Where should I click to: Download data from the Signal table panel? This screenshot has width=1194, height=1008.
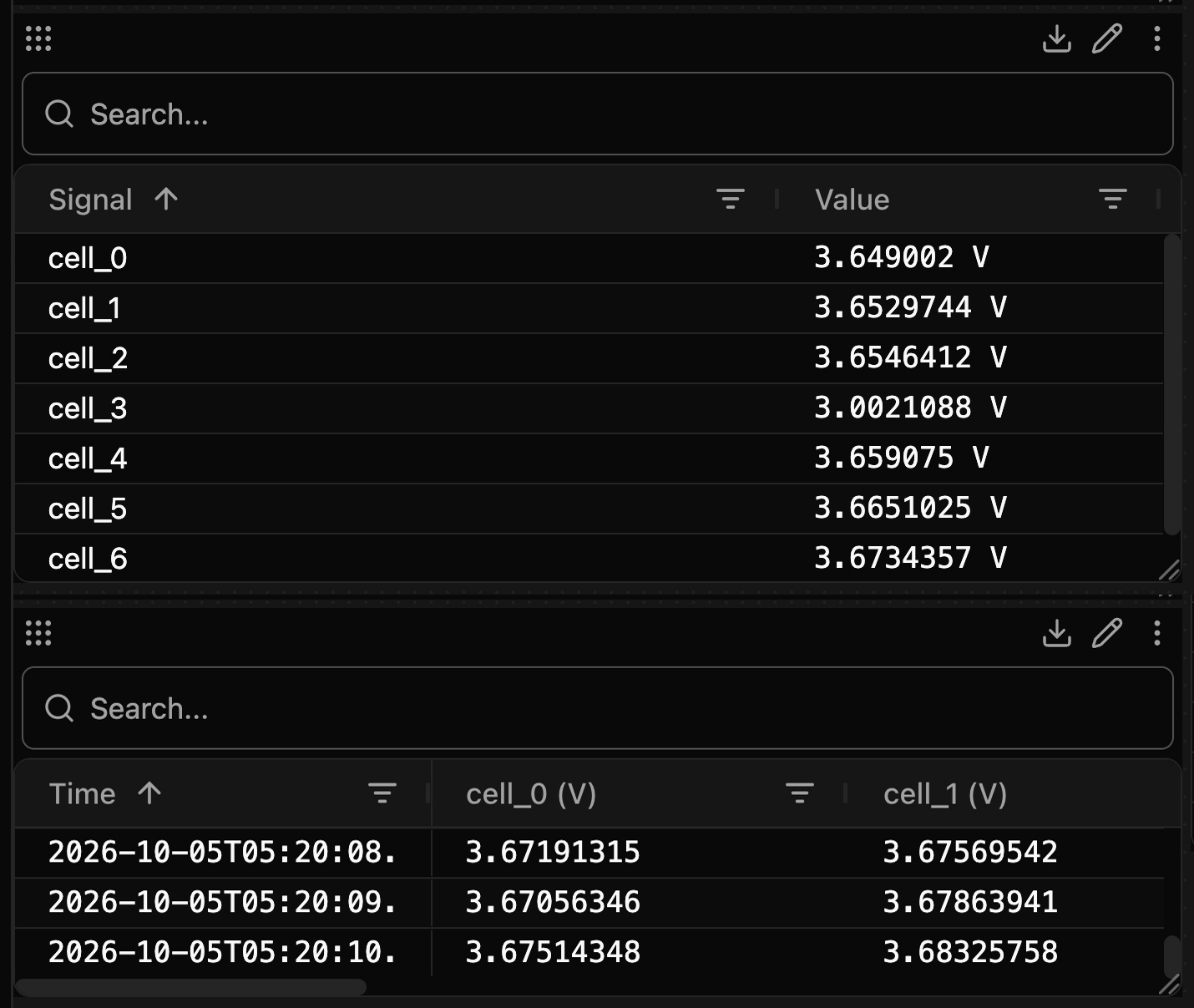coord(1057,38)
